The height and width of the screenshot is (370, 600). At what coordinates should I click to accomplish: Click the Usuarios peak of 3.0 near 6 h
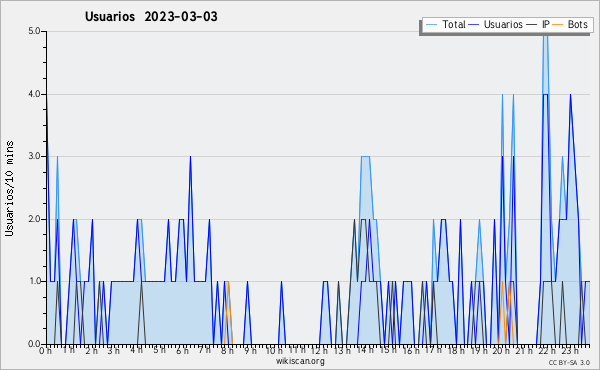pyautogui.click(x=190, y=158)
